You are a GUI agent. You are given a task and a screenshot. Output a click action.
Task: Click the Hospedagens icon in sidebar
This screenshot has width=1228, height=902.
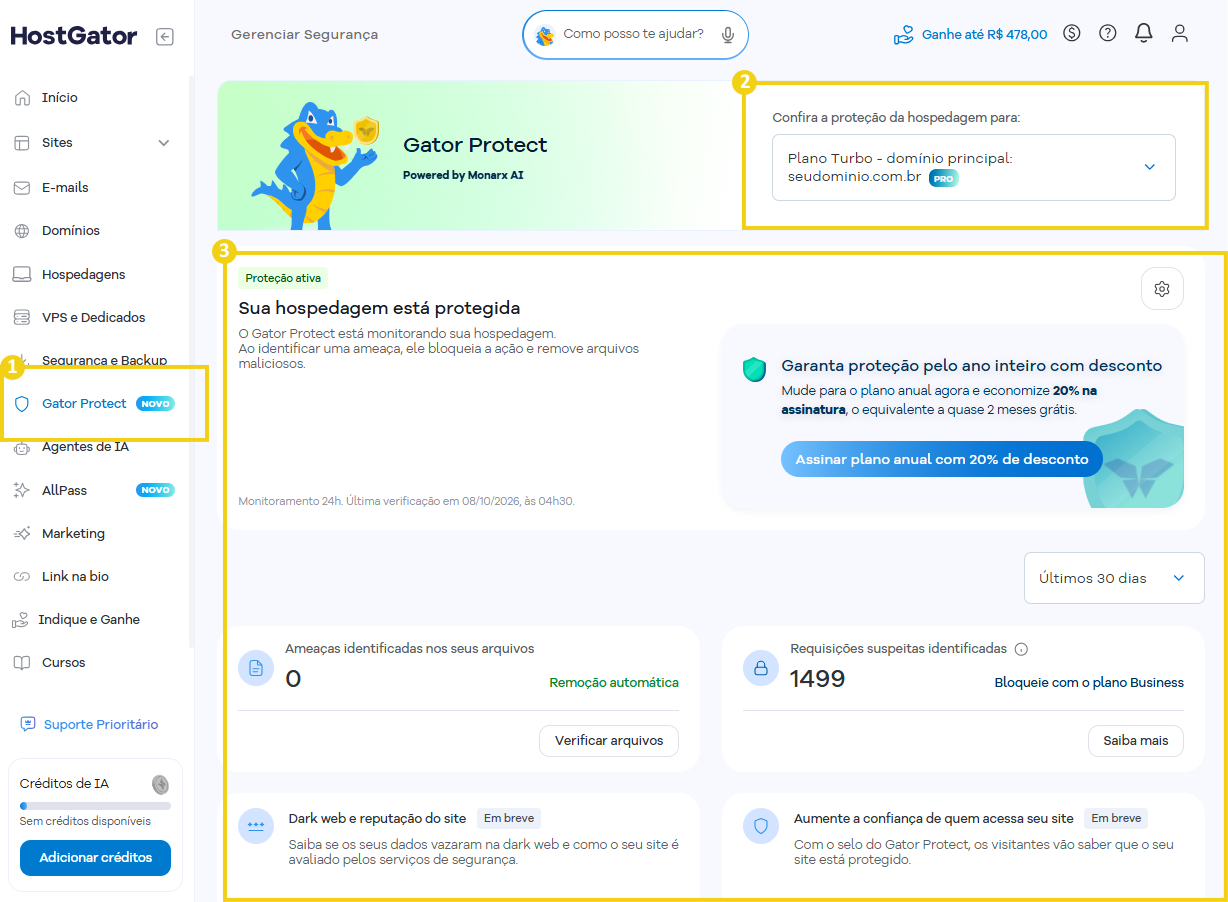[x=22, y=274]
